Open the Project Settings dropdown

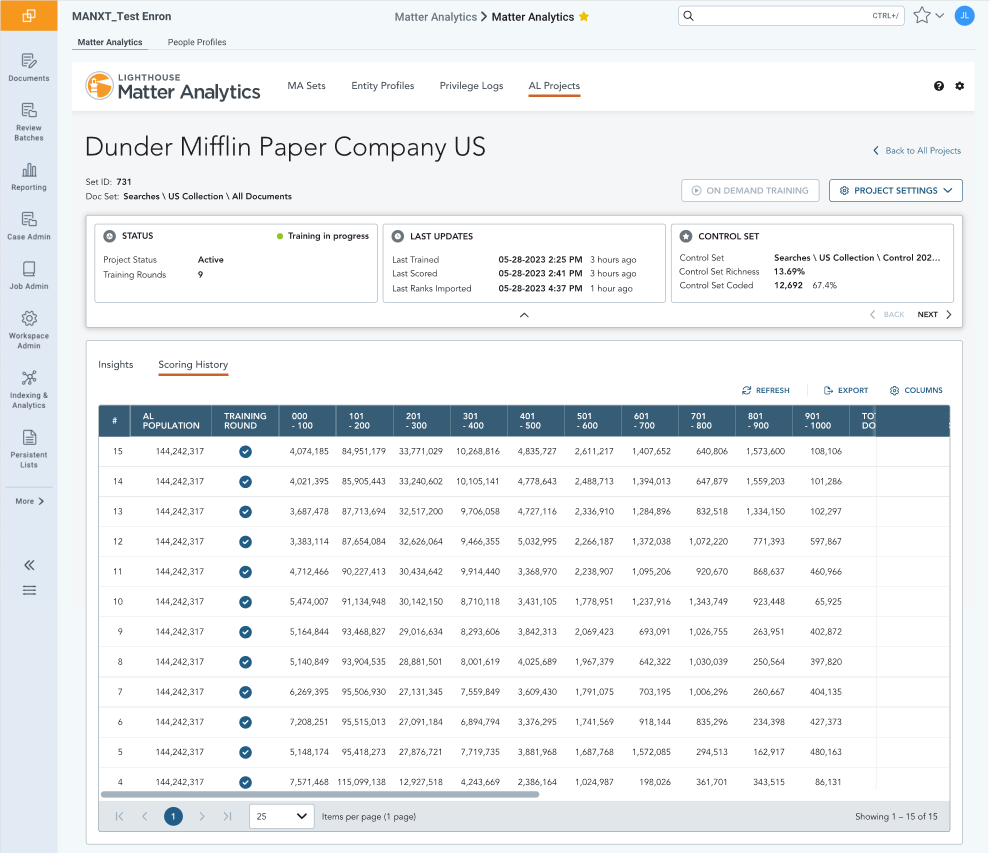(895, 191)
